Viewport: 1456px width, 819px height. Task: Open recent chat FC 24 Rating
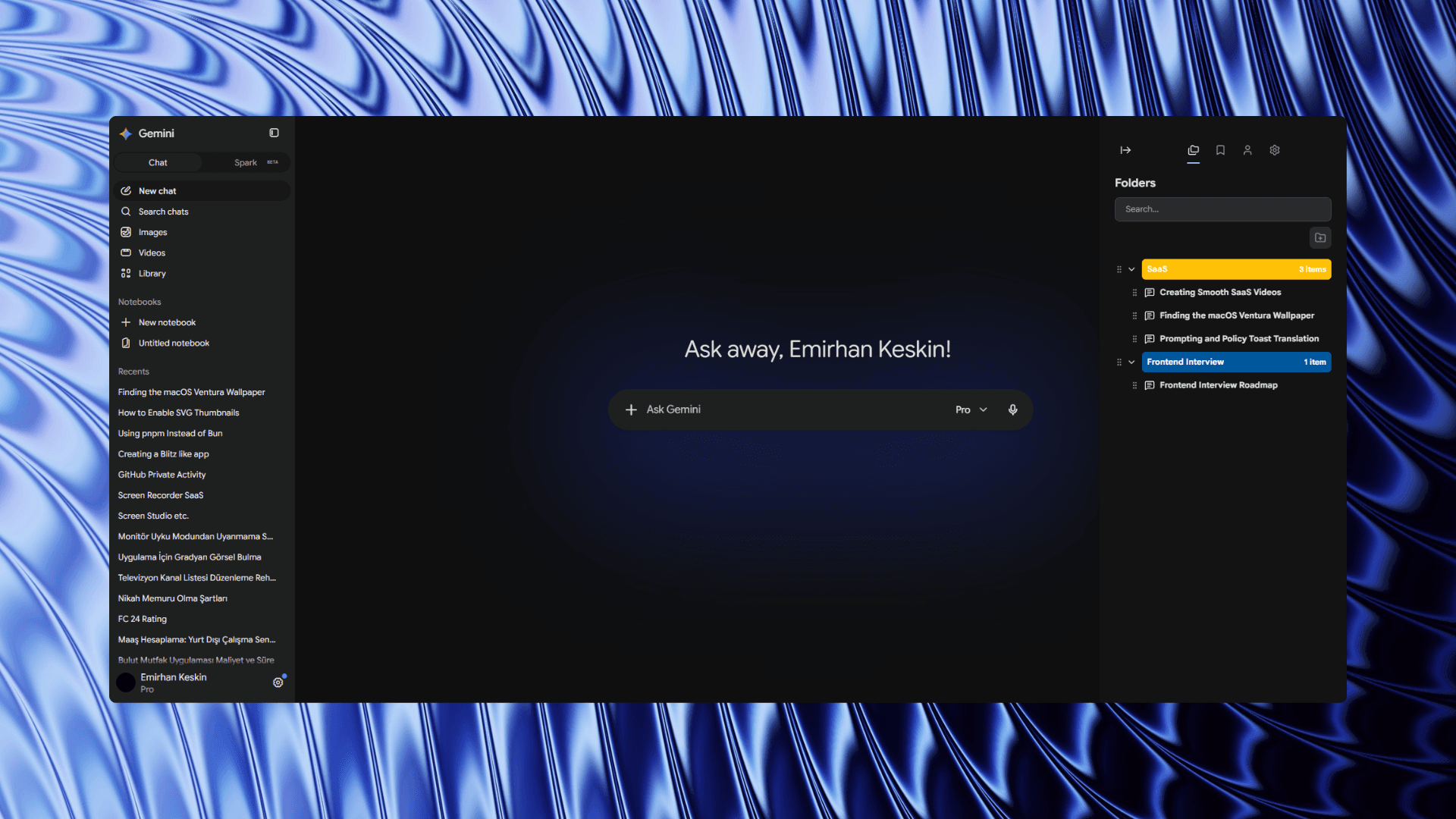click(x=142, y=619)
